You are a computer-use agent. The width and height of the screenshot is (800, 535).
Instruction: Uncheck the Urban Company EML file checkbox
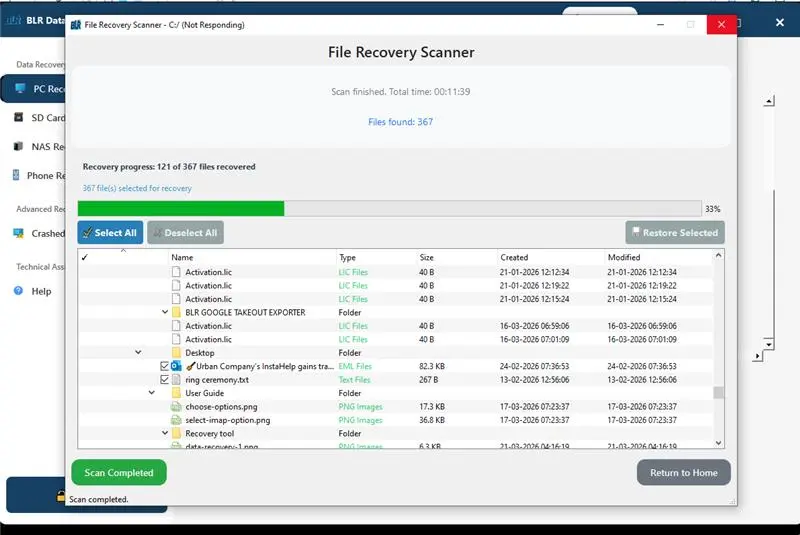pos(165,367)
